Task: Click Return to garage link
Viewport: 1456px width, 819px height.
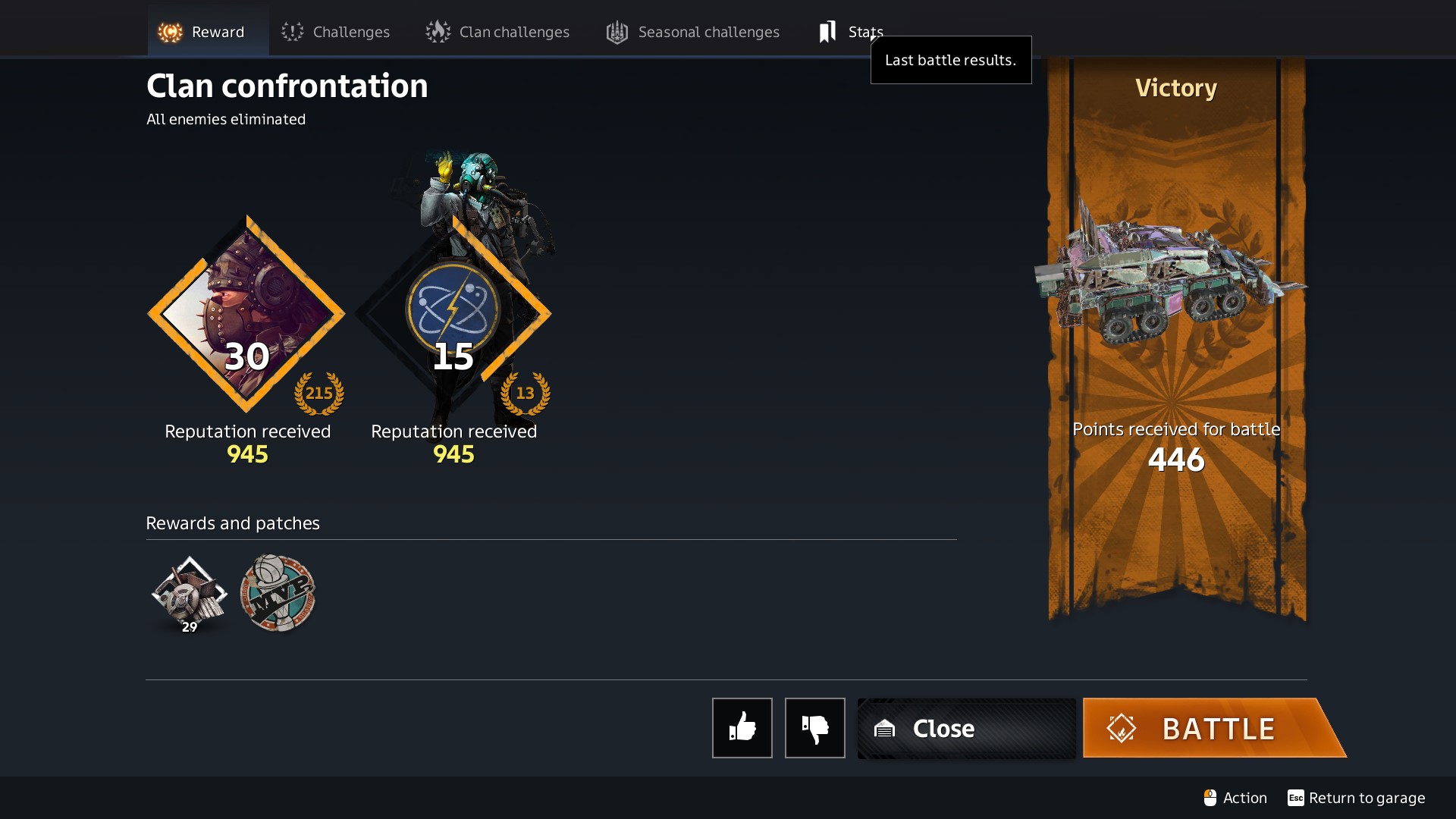Action: pos(1357,798)
